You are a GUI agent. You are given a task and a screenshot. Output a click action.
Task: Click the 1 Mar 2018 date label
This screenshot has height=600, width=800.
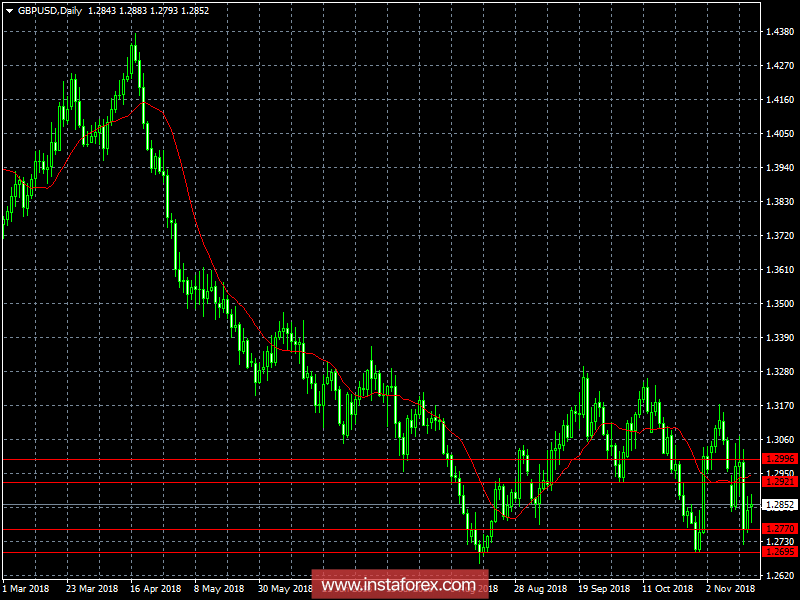(26, 588)
